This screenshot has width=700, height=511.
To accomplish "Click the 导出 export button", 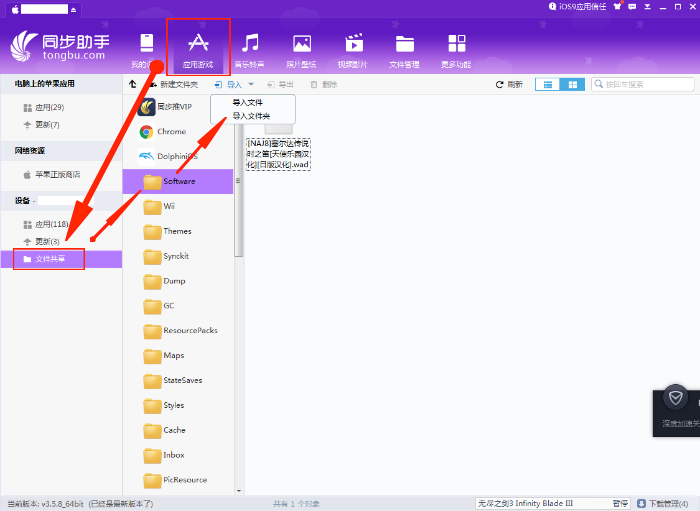I will tap(280, 84).
